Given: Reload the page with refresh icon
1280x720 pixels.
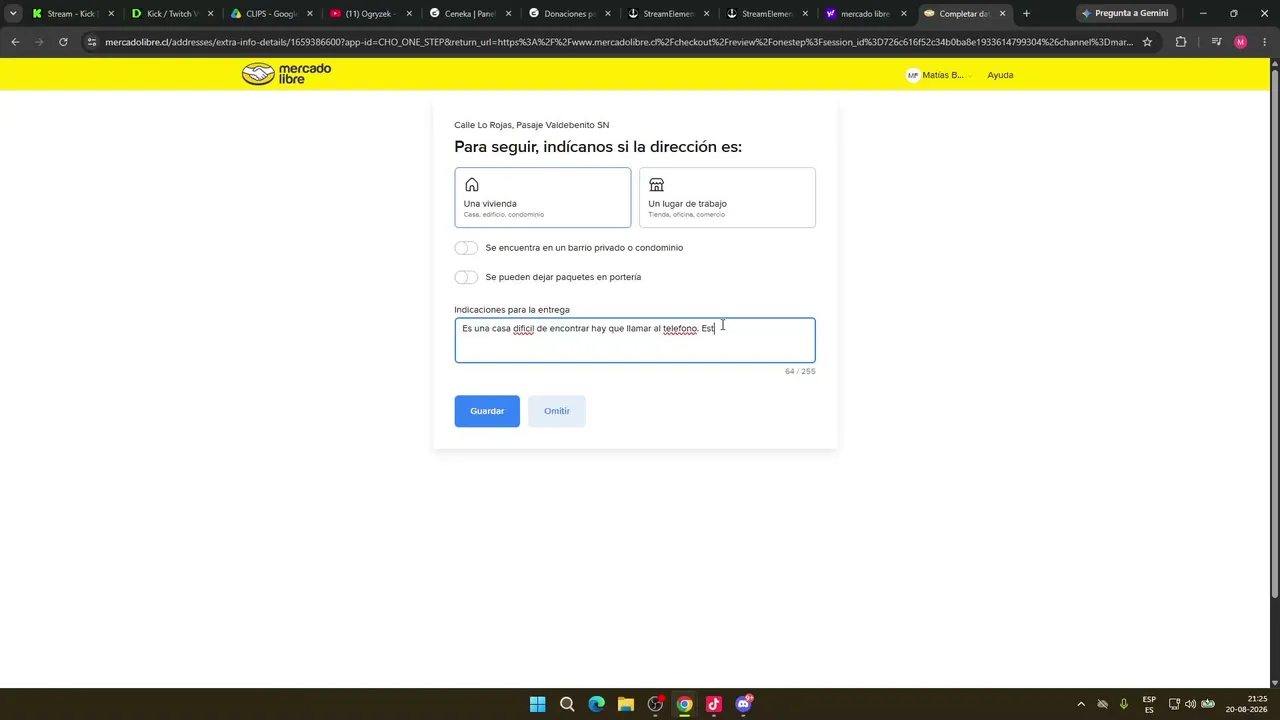Looking at the screenshot, I should (x=63, y=42).
